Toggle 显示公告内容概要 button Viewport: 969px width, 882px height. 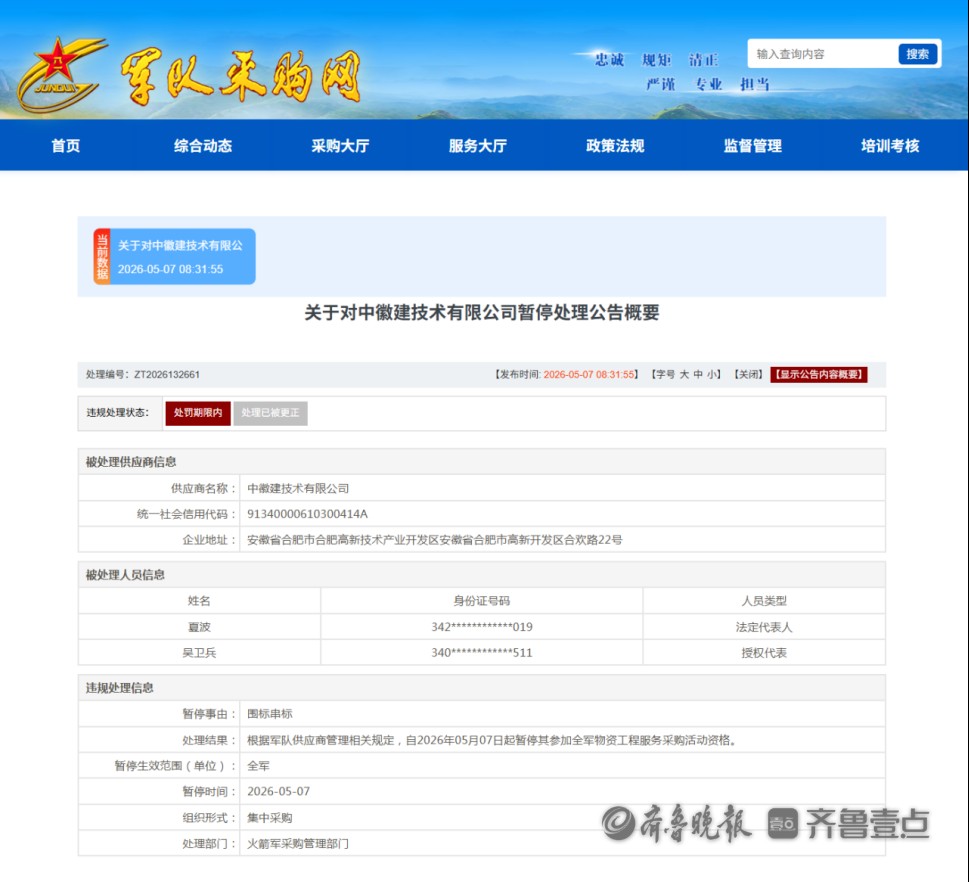click(819, 375)
